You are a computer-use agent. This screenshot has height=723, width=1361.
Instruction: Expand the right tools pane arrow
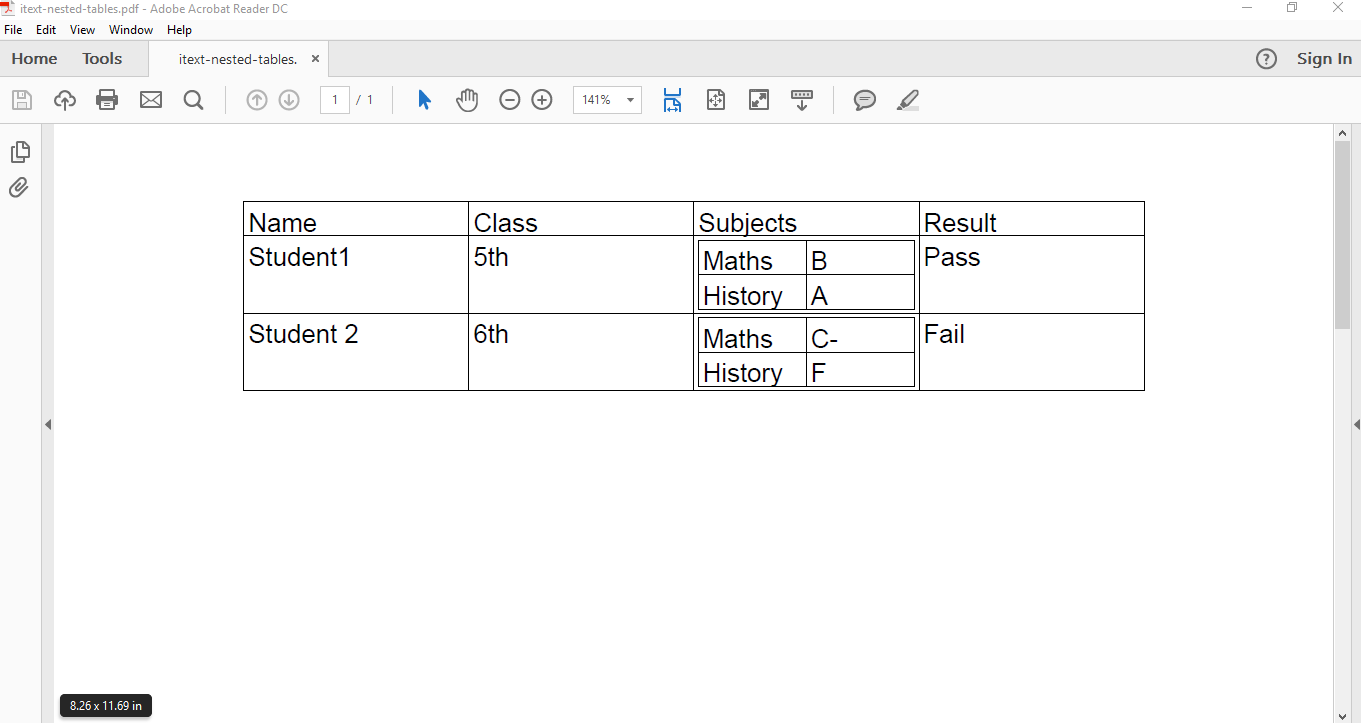(x=1356, y=425)
